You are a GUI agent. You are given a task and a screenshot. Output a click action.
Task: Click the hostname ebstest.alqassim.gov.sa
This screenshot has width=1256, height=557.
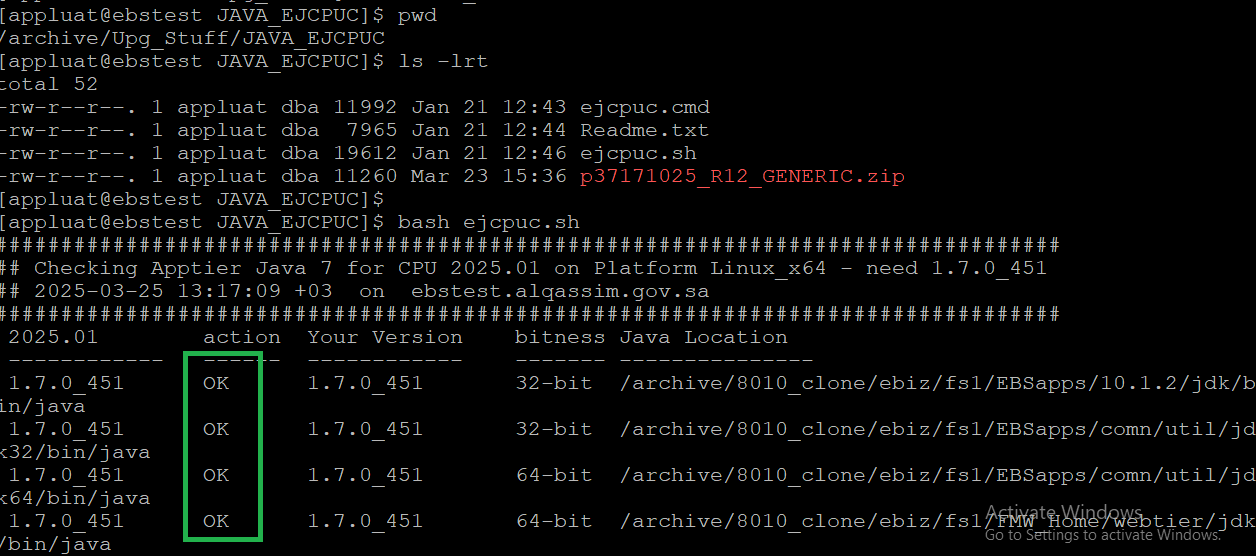tap(560, 291)
